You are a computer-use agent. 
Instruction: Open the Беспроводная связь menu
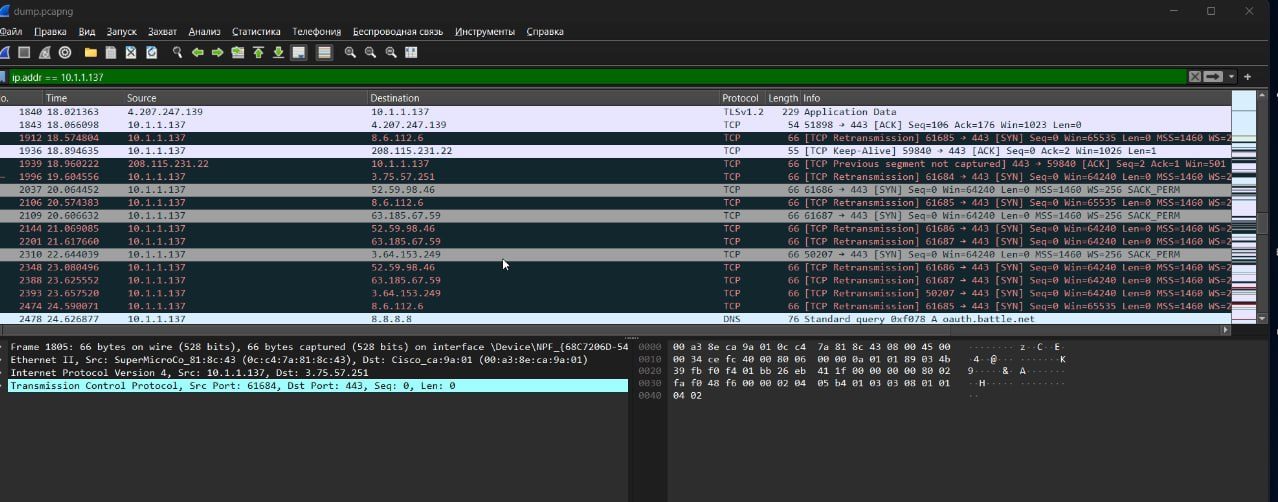(x=398, y=32)
